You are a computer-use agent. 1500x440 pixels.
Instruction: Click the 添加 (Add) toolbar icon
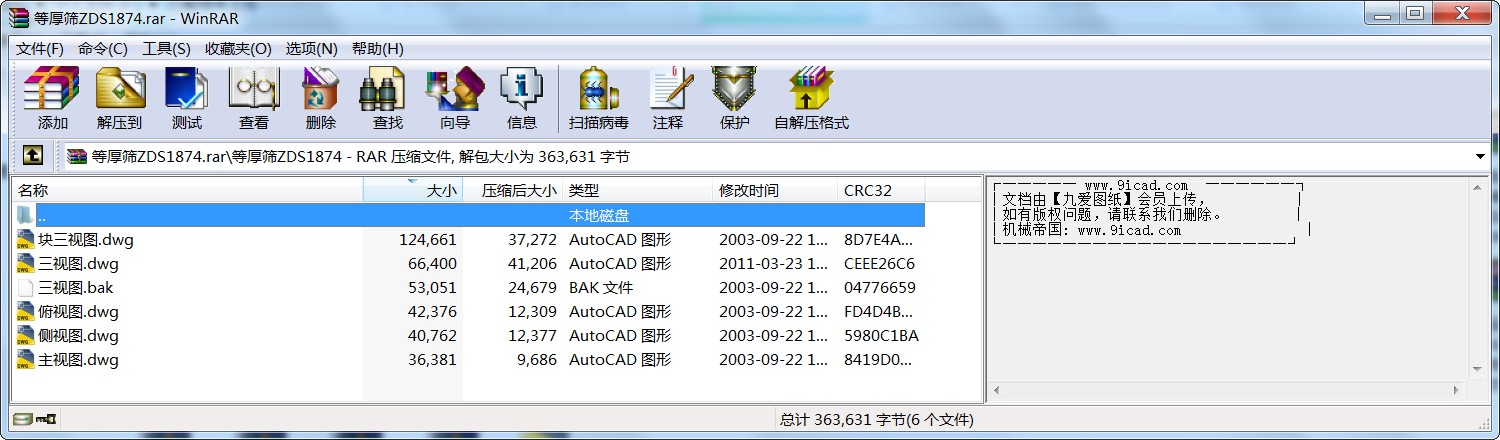pos(52,98)
